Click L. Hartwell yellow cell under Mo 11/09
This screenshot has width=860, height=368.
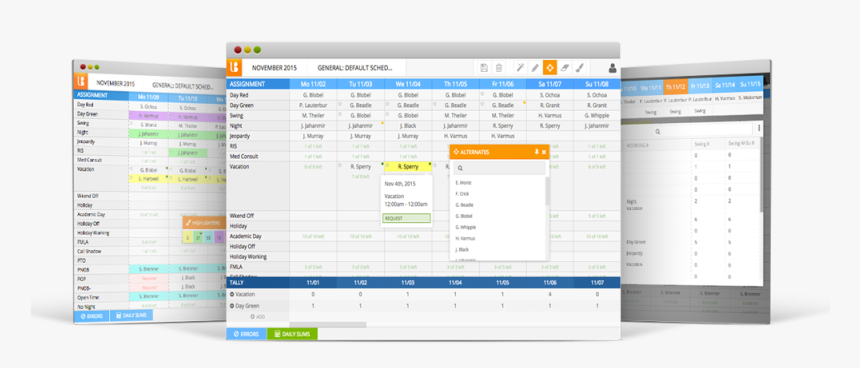coord(149,178)
